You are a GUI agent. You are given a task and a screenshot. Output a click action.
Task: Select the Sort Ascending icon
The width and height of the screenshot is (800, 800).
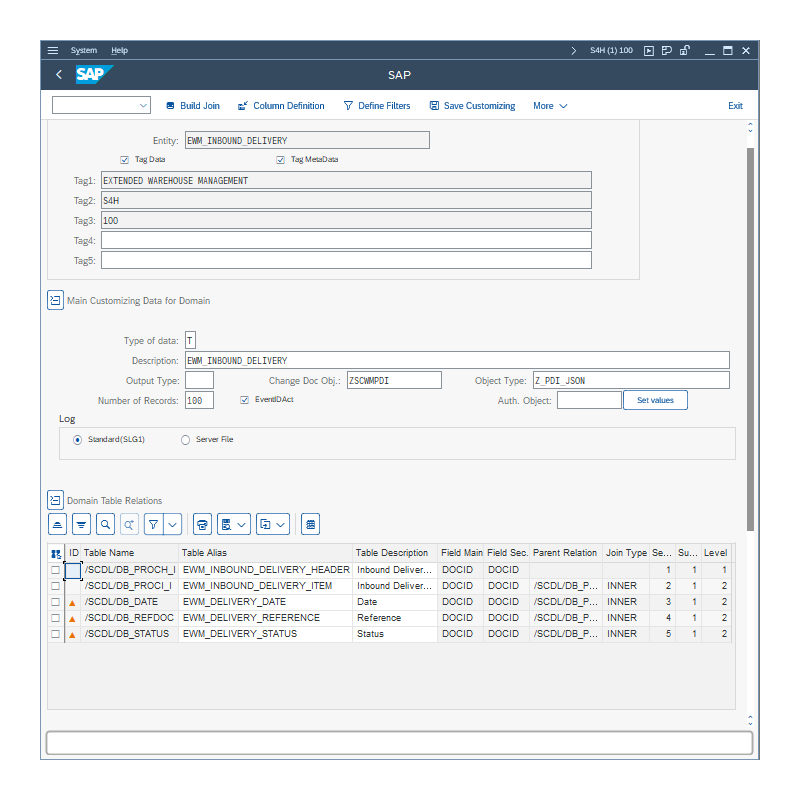click(57, 523)
